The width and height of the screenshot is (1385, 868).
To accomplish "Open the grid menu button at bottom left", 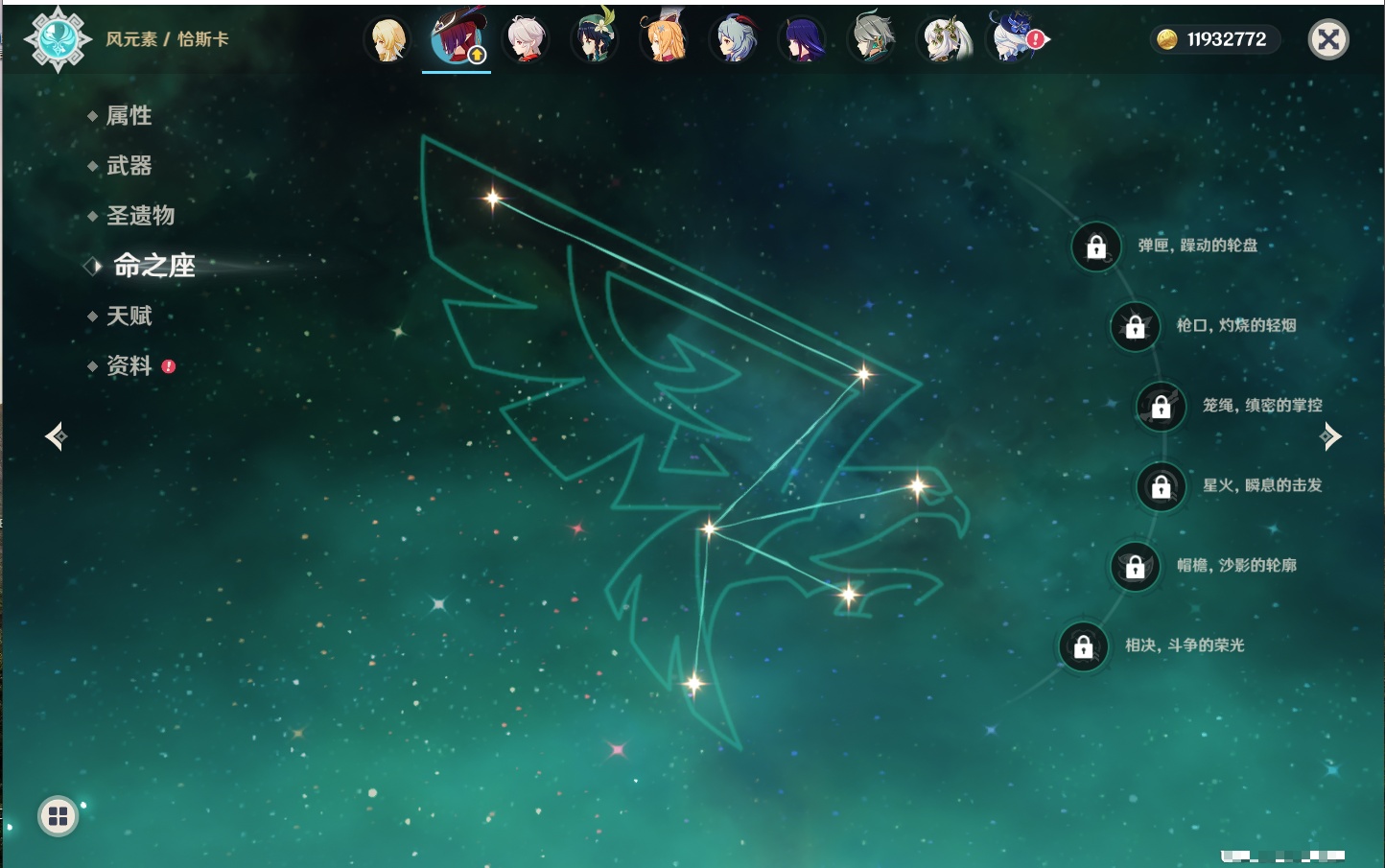I will (58, 816).
